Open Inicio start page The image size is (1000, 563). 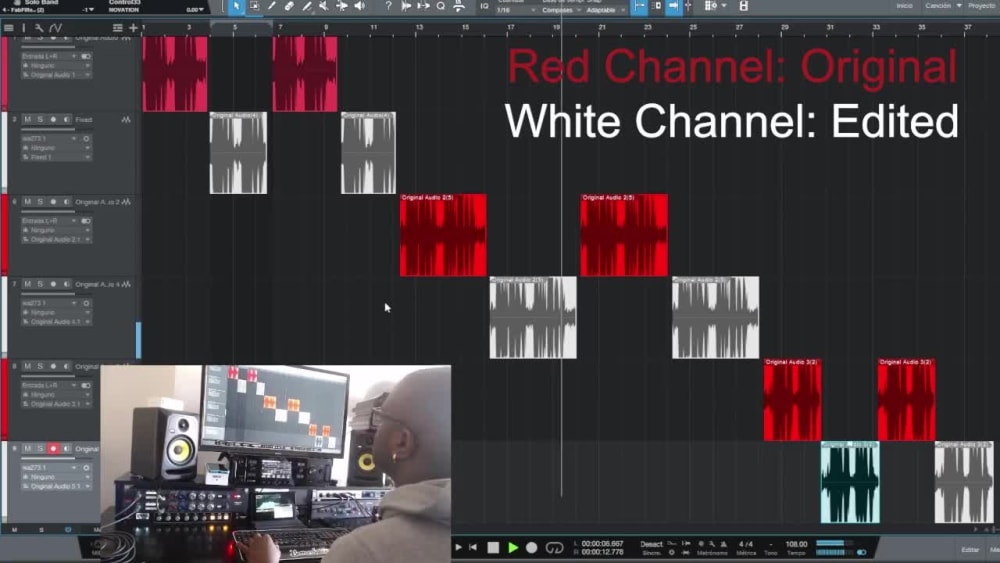904,6
